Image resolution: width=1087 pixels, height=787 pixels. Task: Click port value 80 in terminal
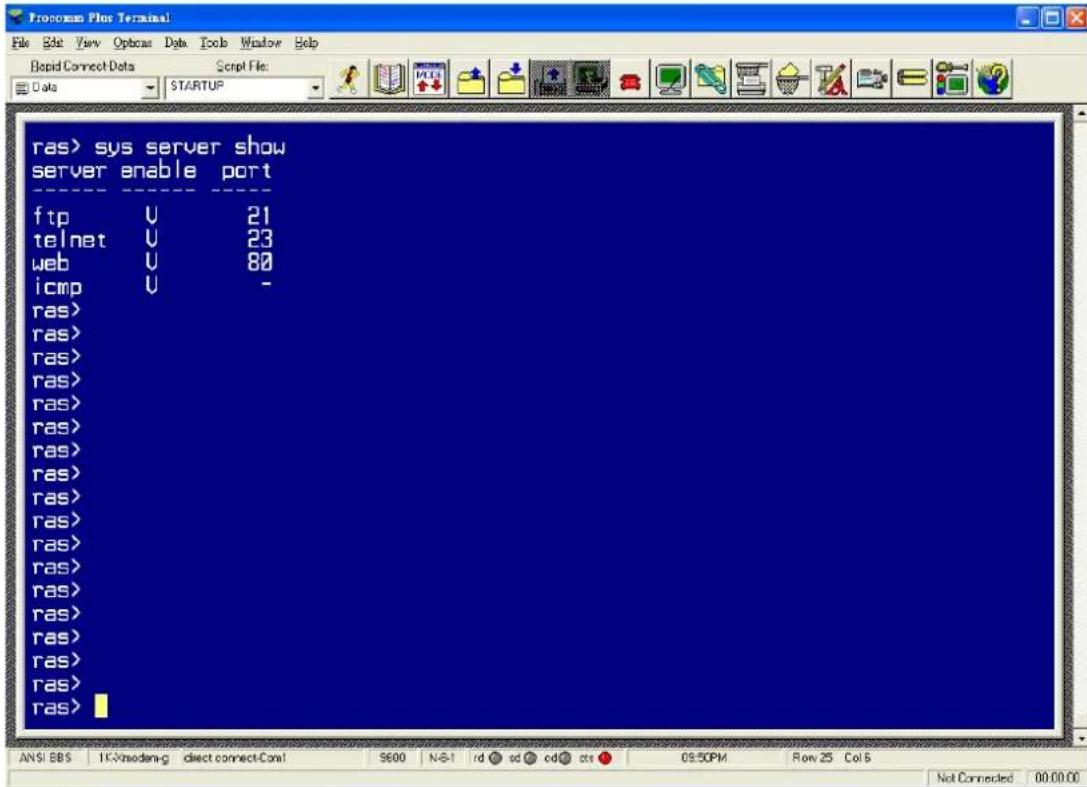[x=260, y=263]
